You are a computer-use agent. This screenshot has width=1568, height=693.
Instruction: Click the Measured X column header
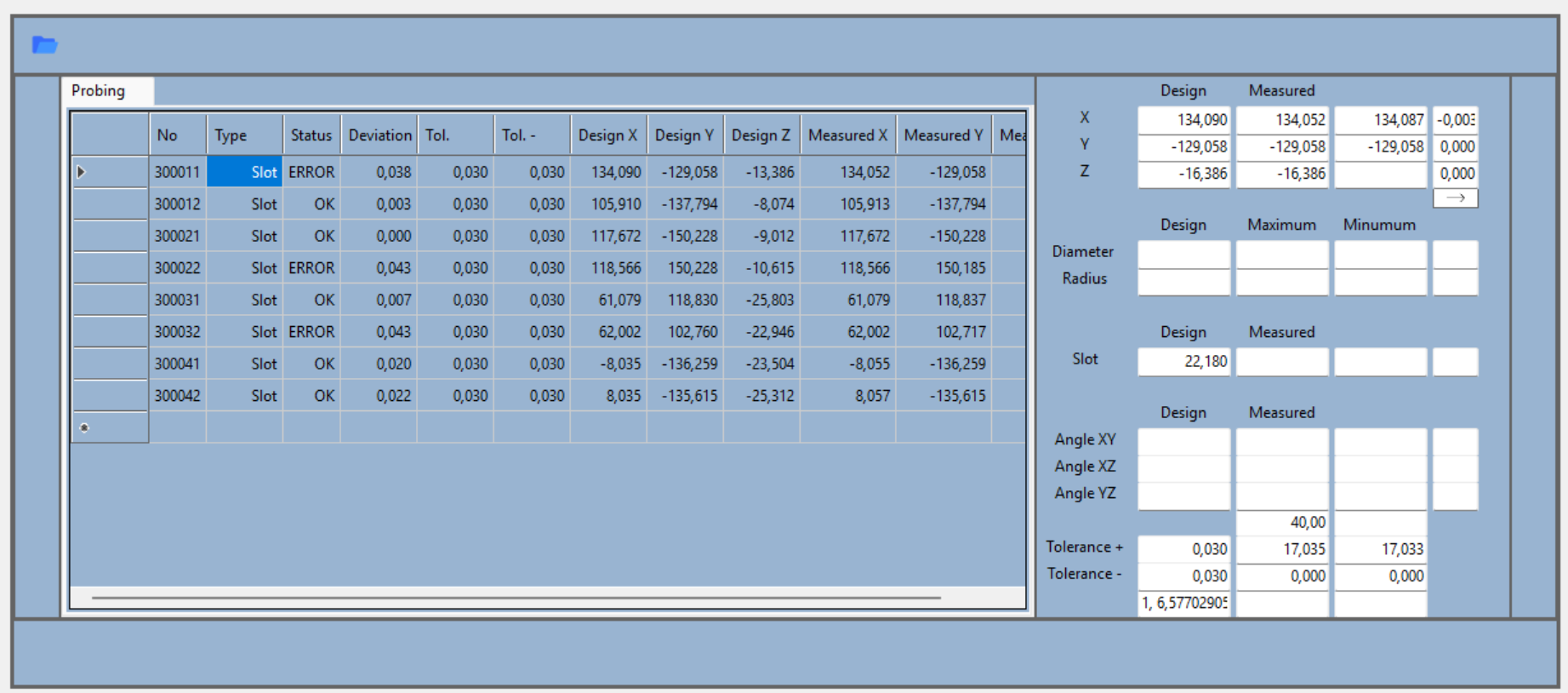click(x=847, y=135)
